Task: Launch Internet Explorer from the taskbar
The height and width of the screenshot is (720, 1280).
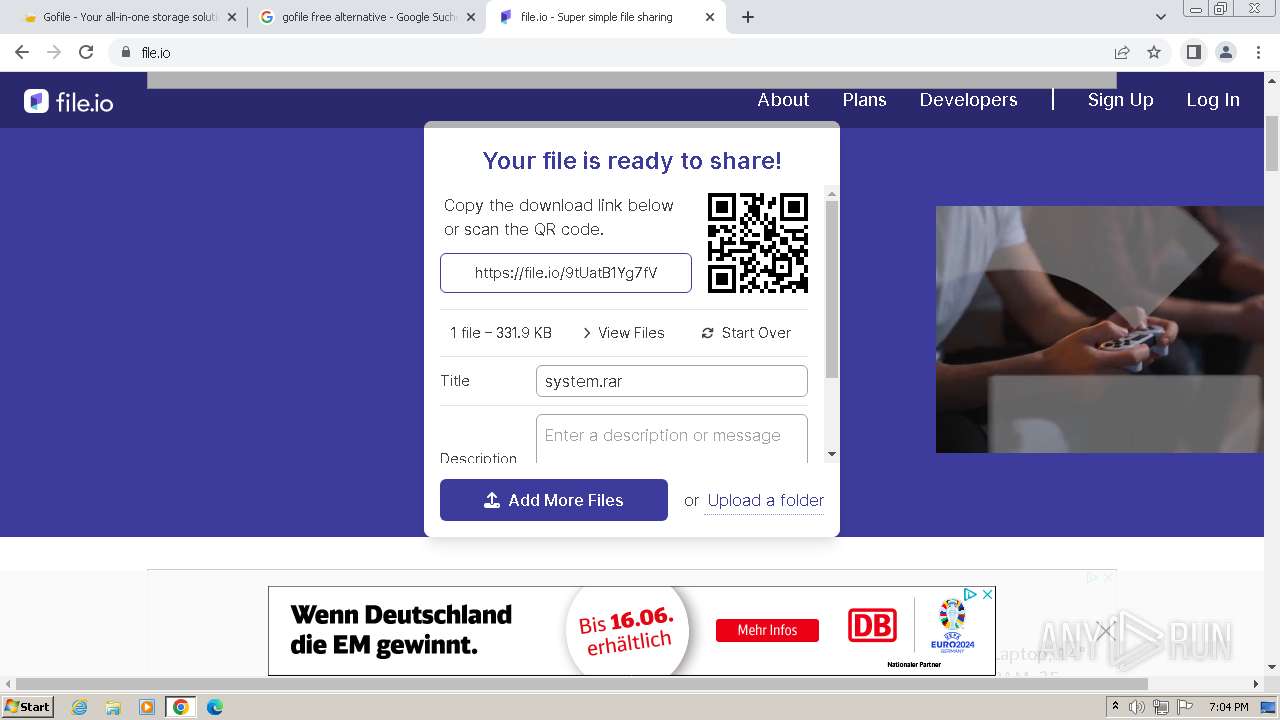Action: (80, 707)
